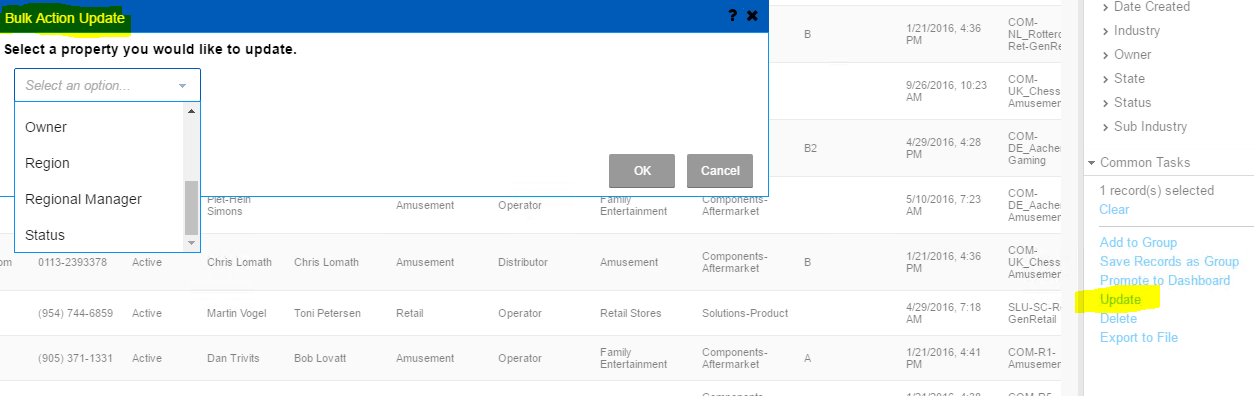Select the 9/26/2016, 10:23 AM date cell

[945, 91]
